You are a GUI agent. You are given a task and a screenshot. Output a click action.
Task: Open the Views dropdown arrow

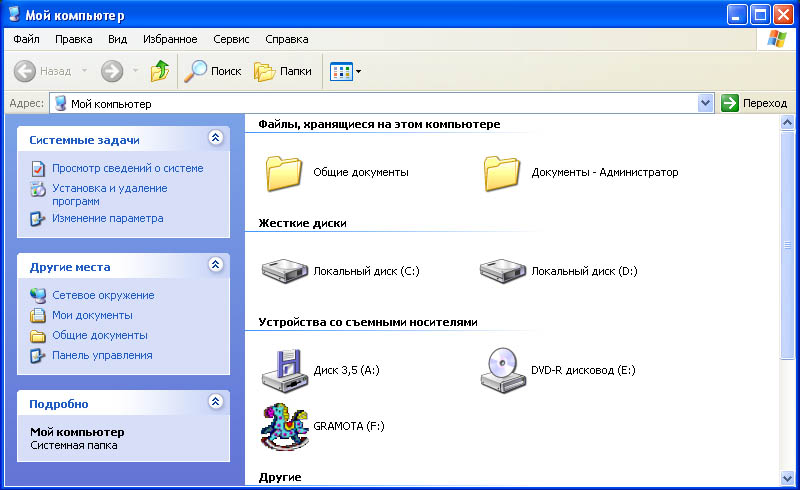(359, 71)
